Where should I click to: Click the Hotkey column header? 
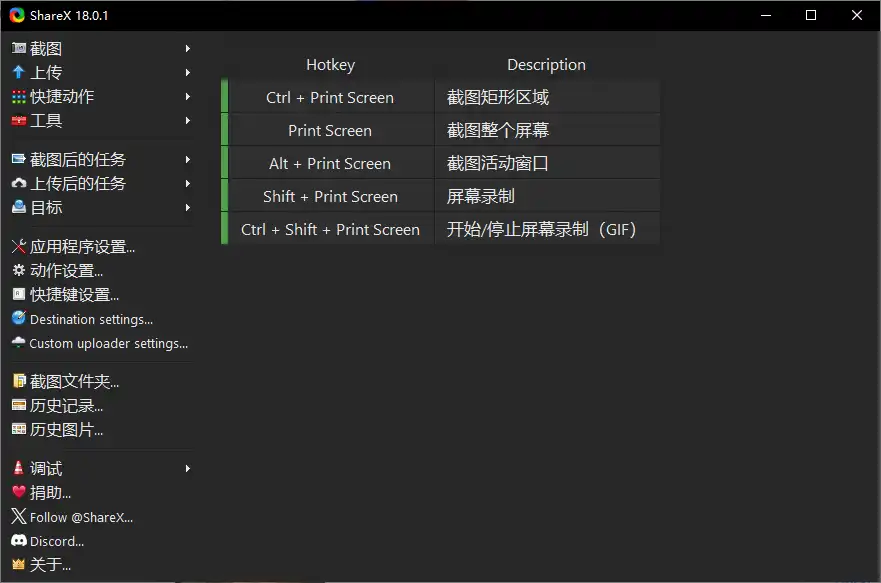click(x=330, y=65)
